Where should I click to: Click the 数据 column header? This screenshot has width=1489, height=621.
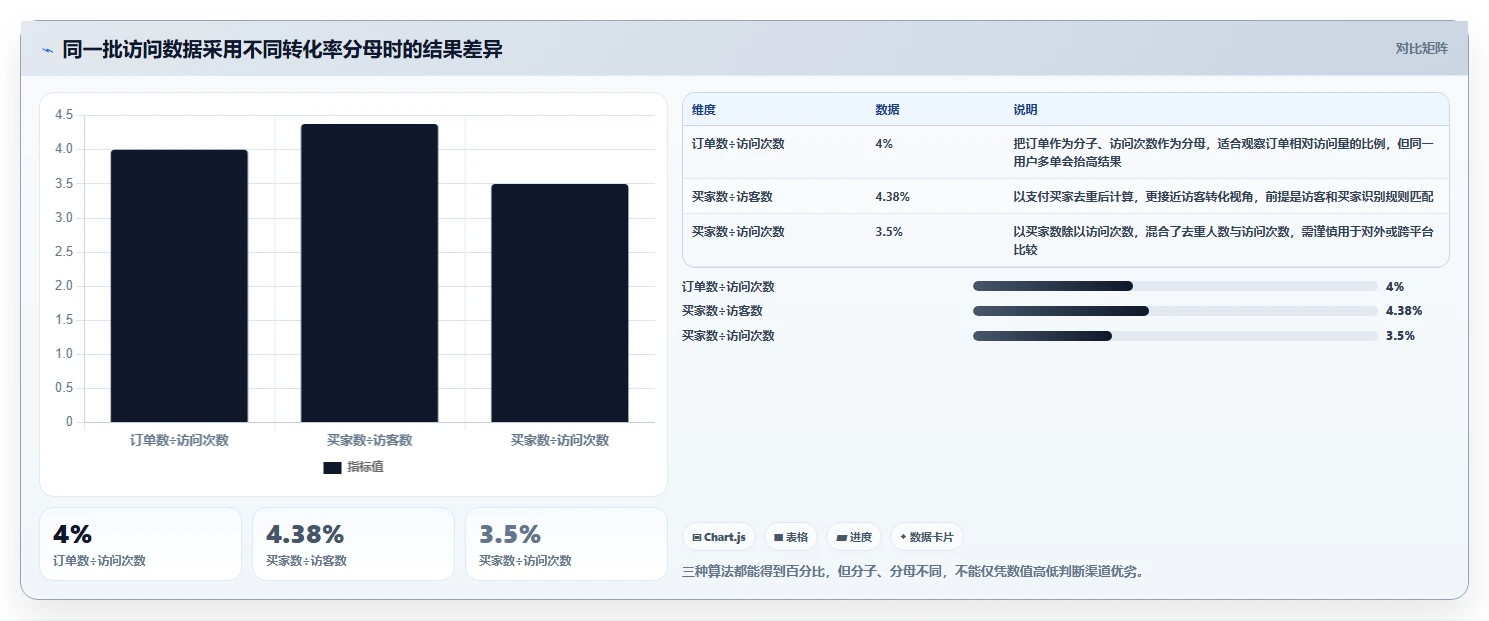coord(887,110)
